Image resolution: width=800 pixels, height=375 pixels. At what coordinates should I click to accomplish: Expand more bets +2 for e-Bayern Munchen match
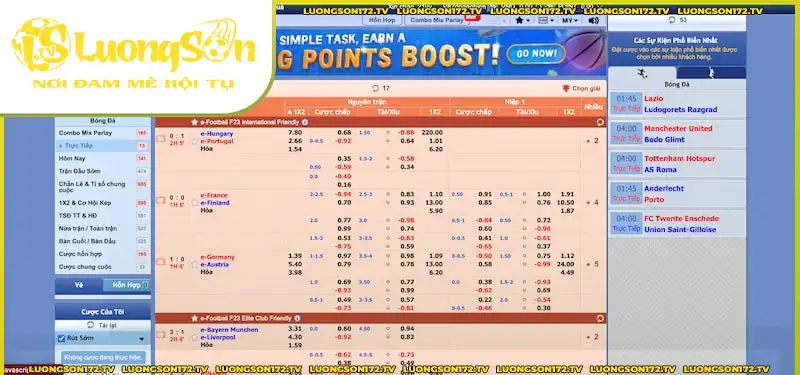tap(592, 337)
